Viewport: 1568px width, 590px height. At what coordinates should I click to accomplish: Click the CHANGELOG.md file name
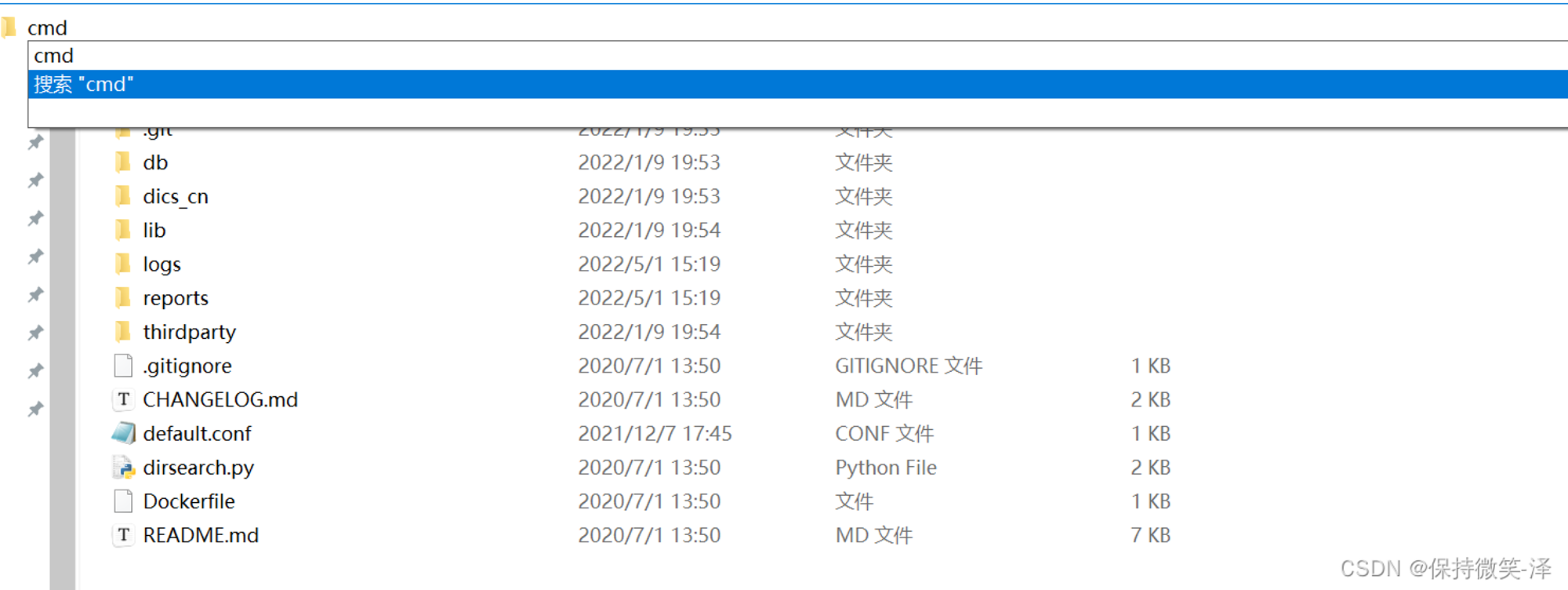[220, 399]
